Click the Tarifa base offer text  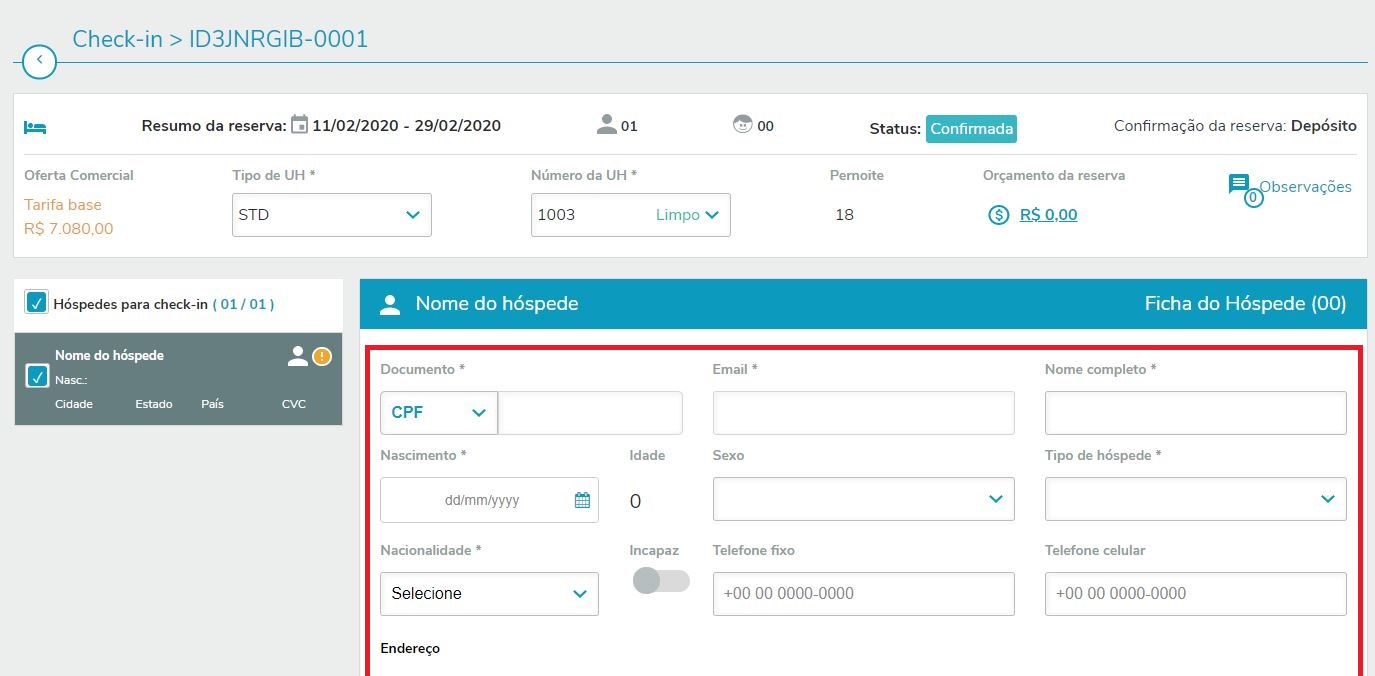click(x=63, y=205)
